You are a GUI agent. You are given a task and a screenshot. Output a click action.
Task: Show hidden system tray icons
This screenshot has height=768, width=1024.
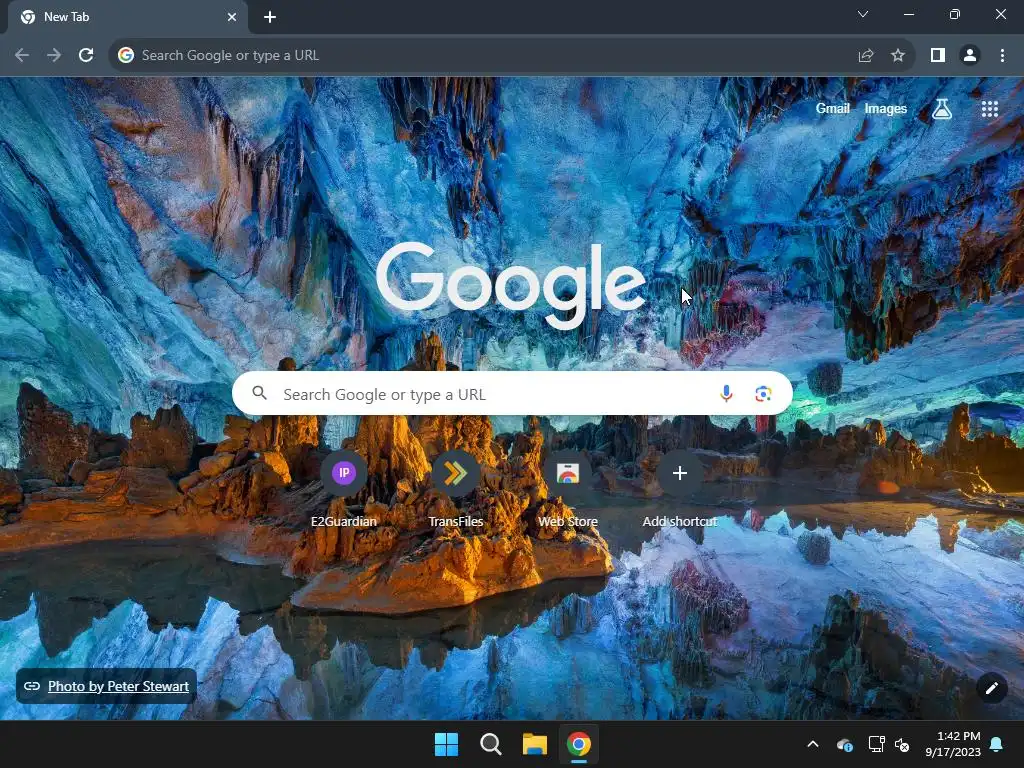(x=812, y=744)
